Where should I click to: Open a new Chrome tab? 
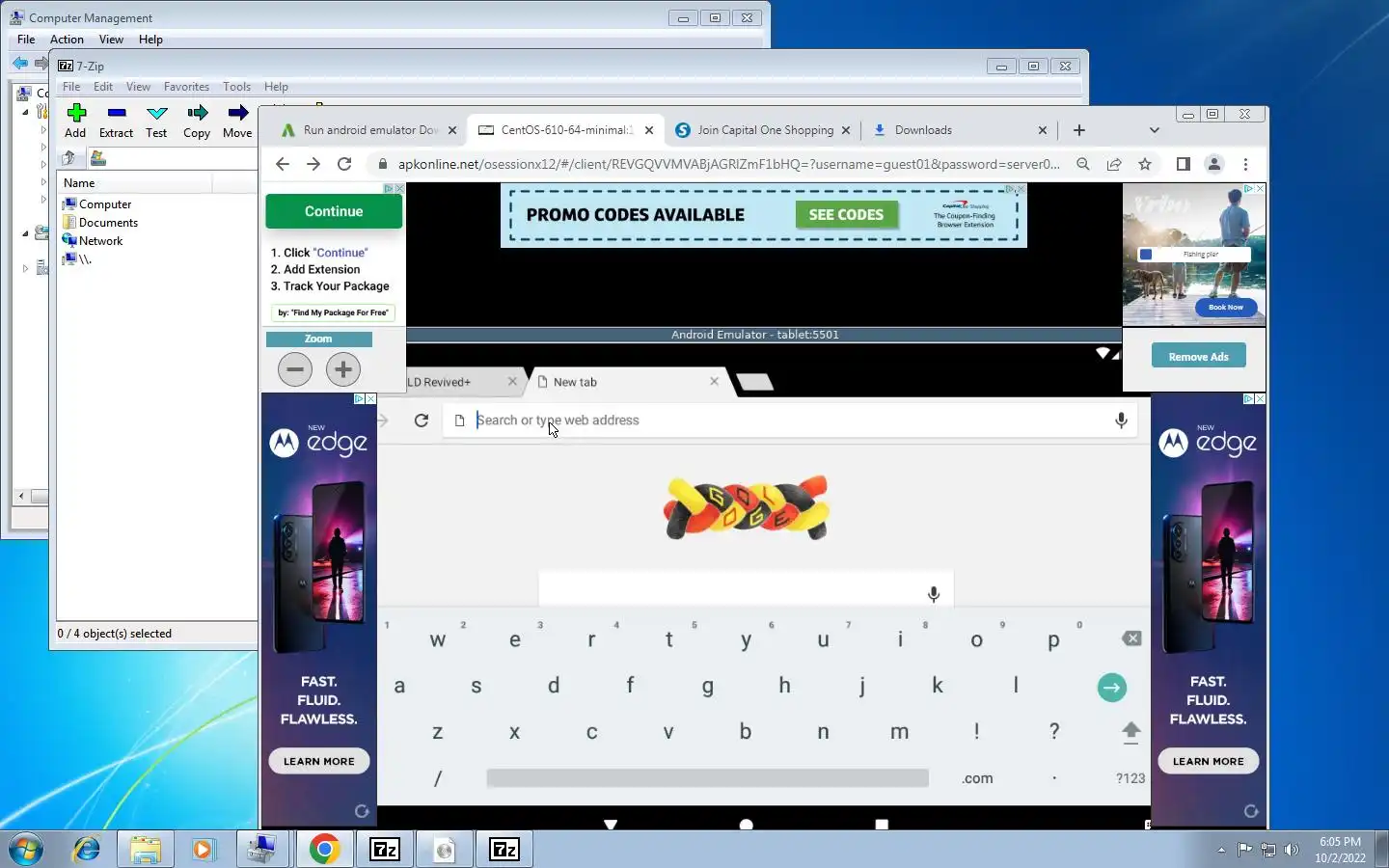pos(1079,130)
